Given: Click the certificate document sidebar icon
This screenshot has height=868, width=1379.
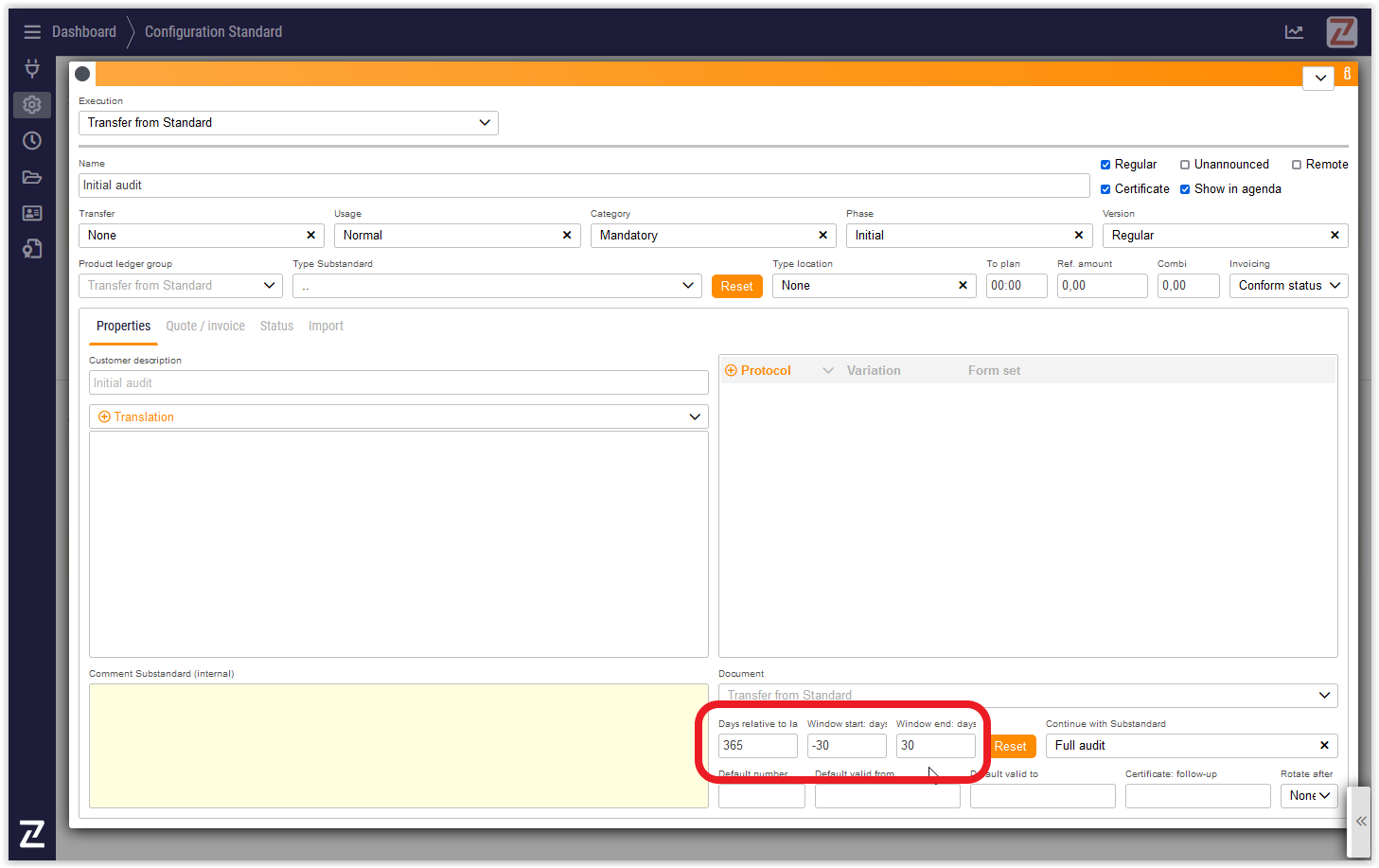Looking at the screenshot, I should click(32, 249).
